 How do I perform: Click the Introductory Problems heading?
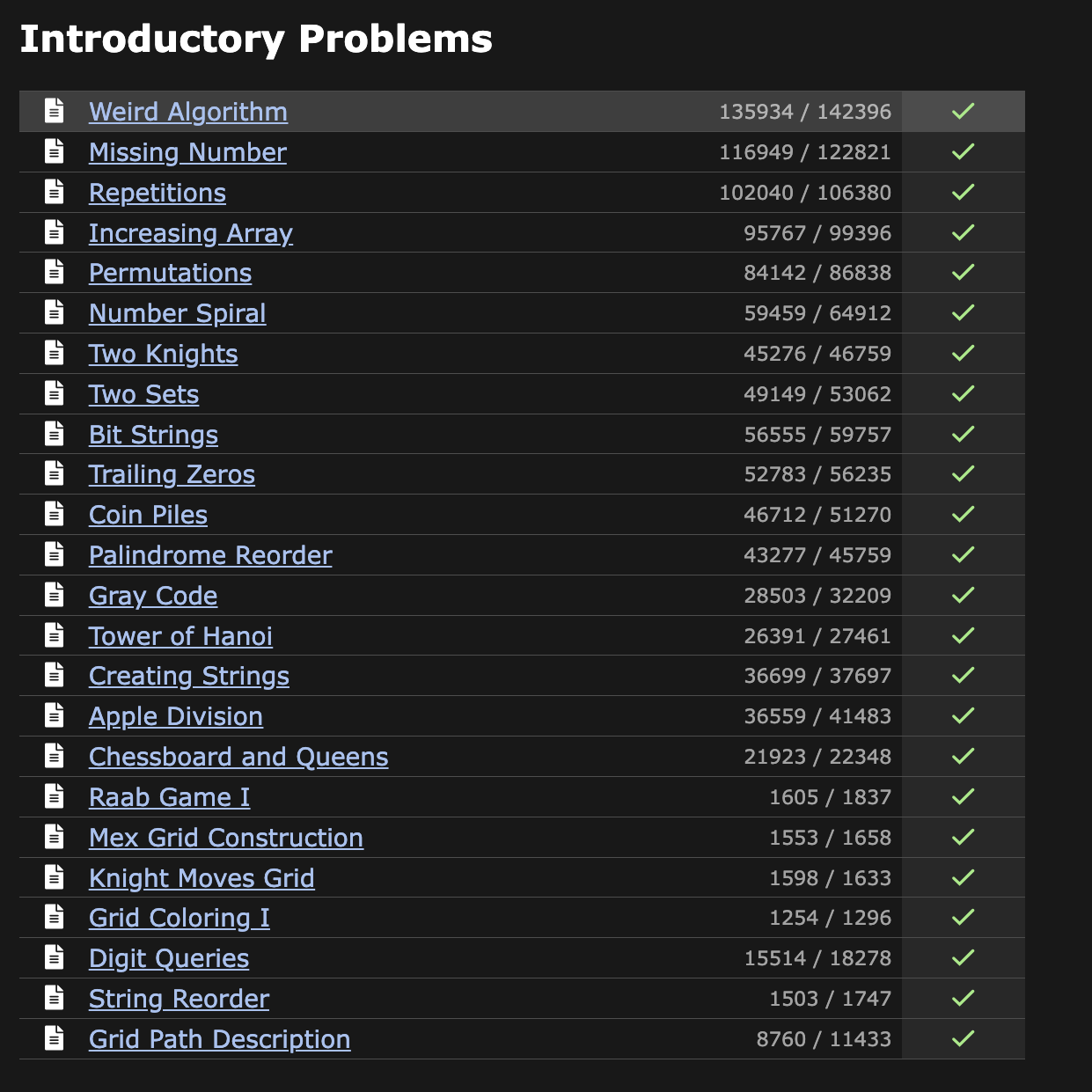coord(256,40)
